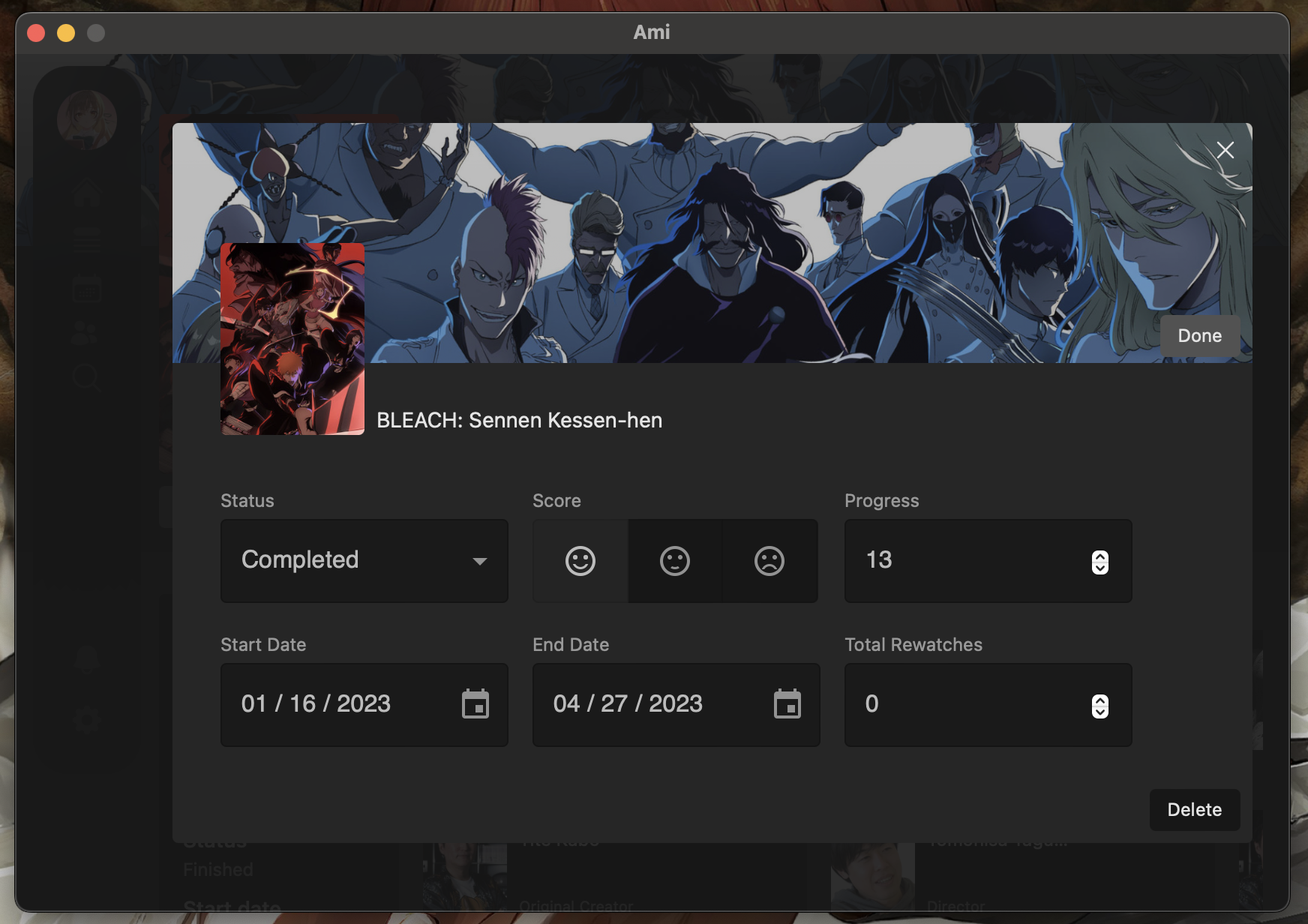This screenshot has width=1308, height=924.
Task: Go to Home via sidebar house icon
Action: [x=86, y=193]
